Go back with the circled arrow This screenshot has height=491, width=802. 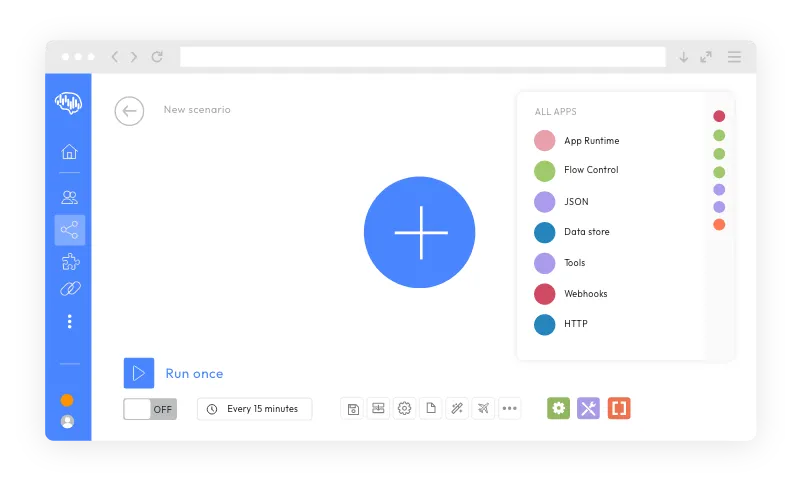(129, 111)
